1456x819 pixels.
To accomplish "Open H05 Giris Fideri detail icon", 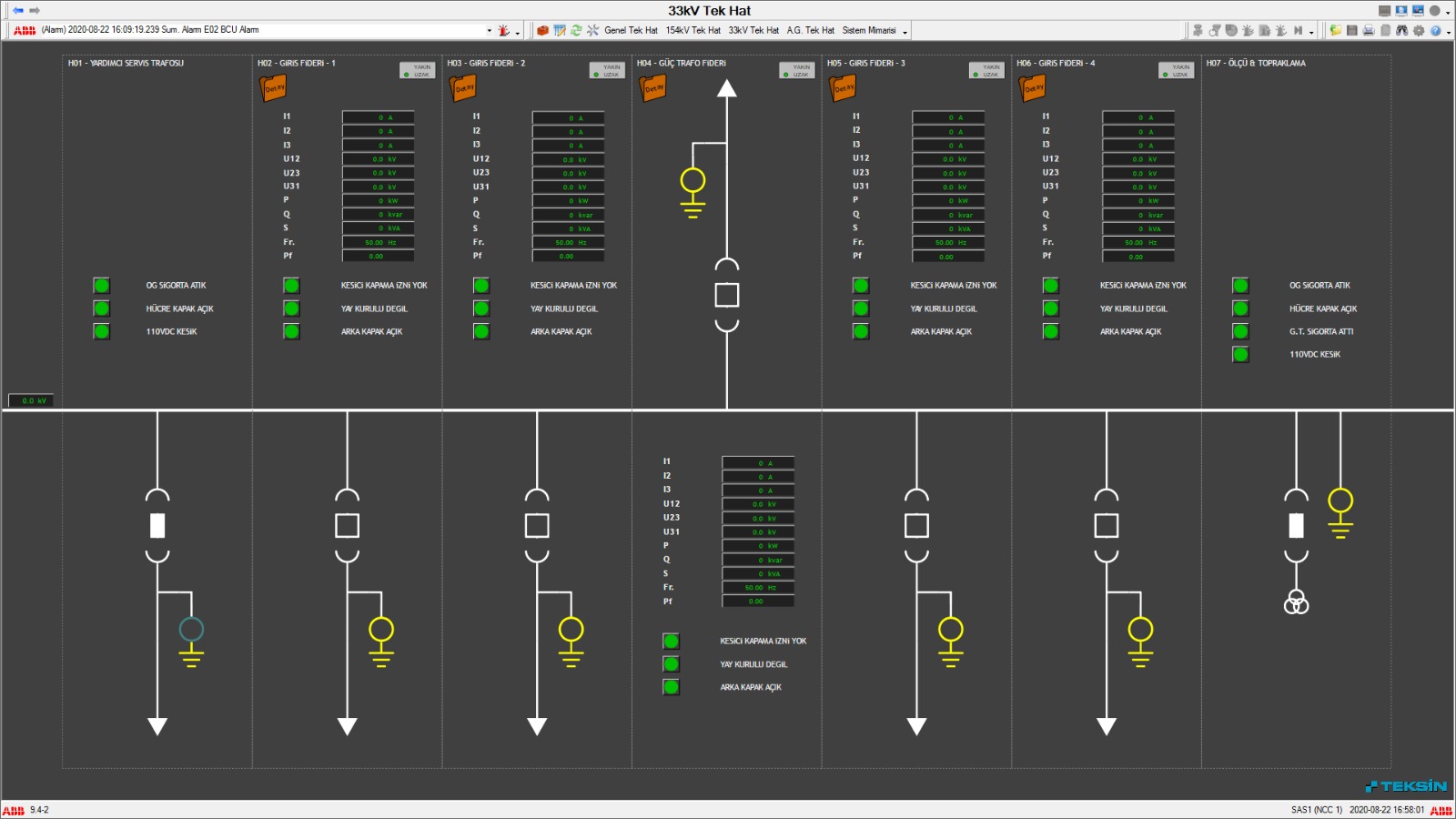I will pos(844,88).
